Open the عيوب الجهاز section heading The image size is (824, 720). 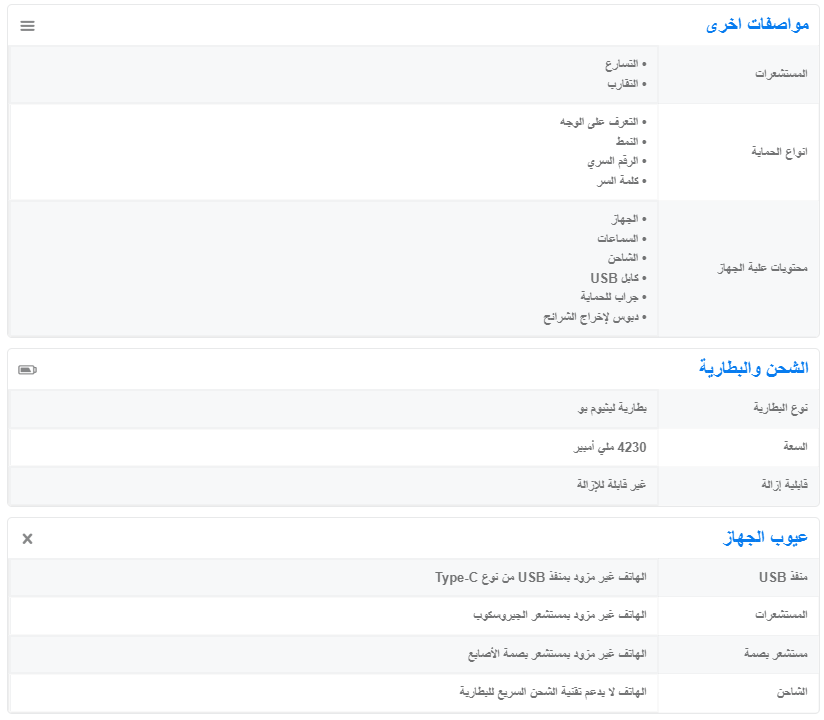click(x=765, y=539)
